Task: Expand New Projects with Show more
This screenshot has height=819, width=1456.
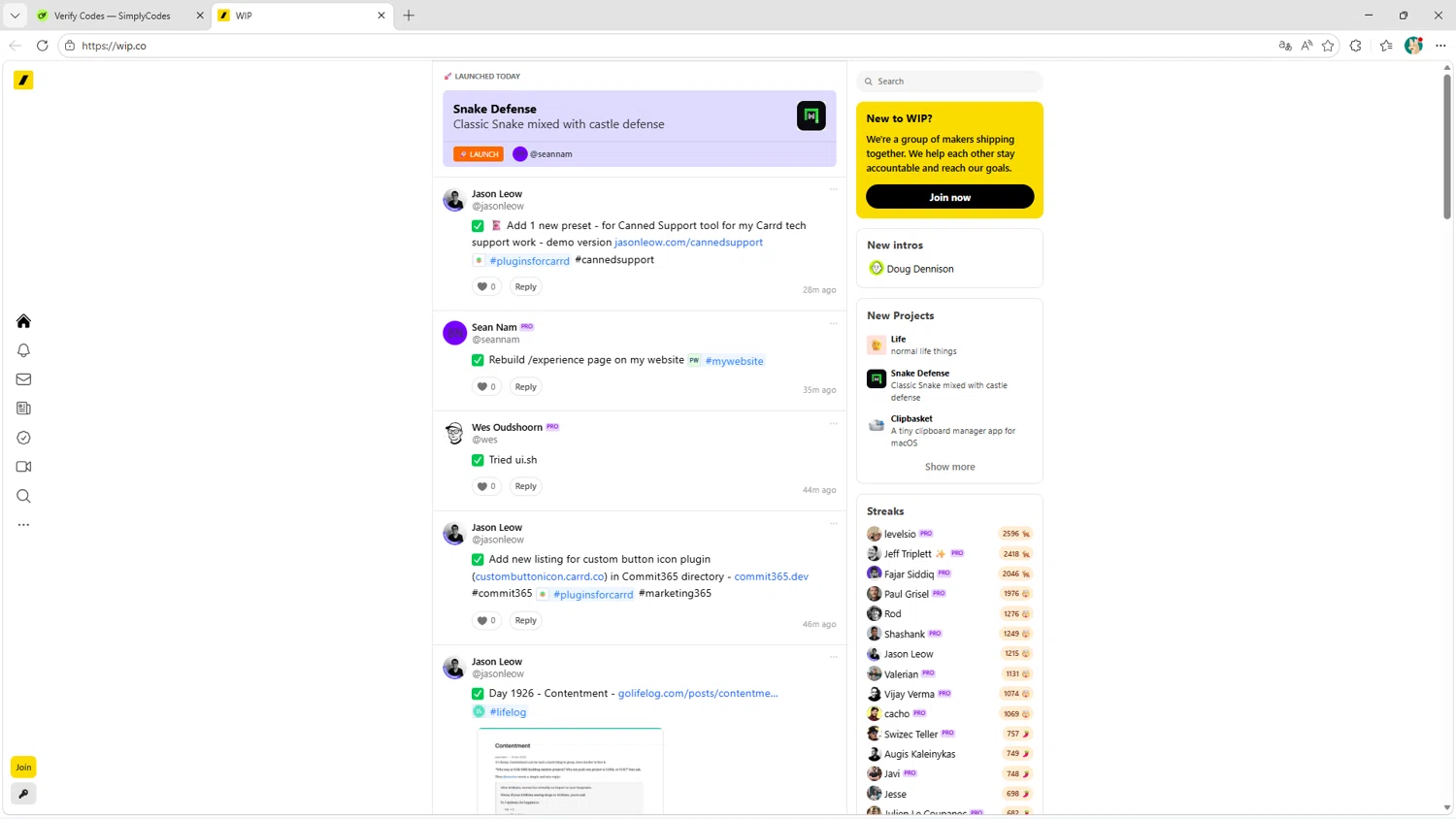Action: 949,467
